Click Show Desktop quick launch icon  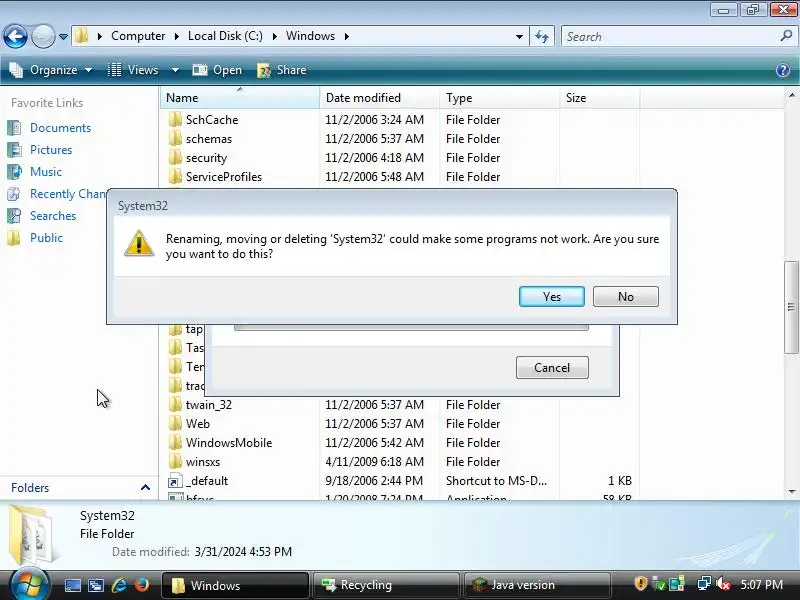72,585
